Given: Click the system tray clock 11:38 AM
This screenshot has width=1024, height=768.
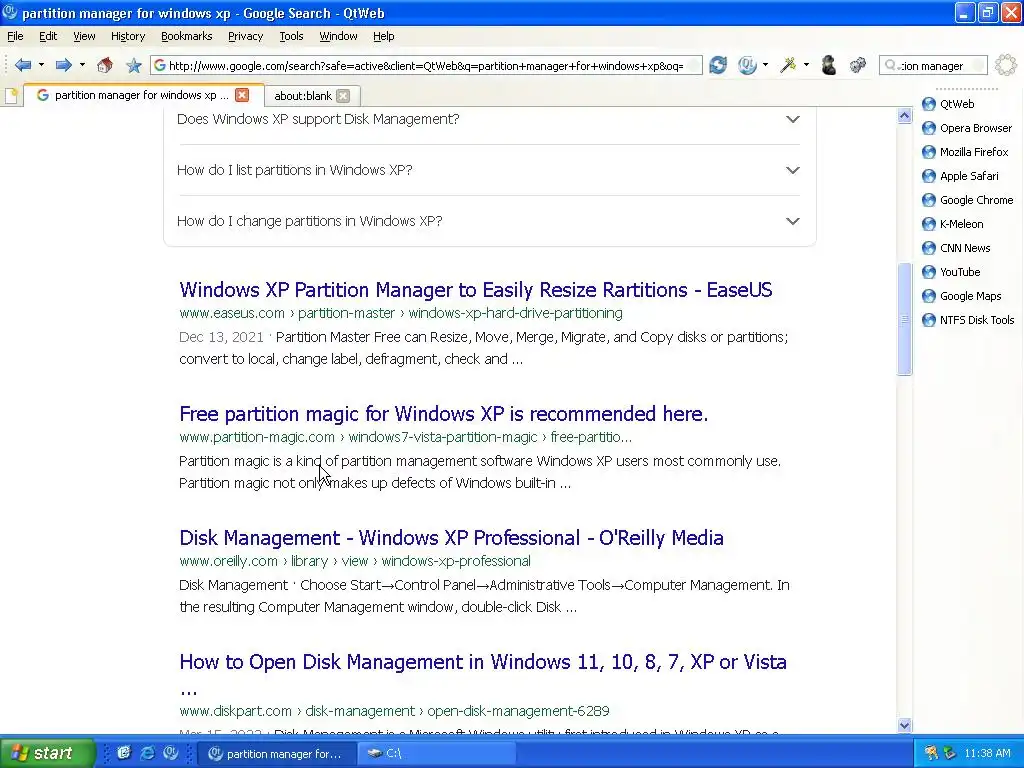Looking at the screenshot, I should 987,753.
